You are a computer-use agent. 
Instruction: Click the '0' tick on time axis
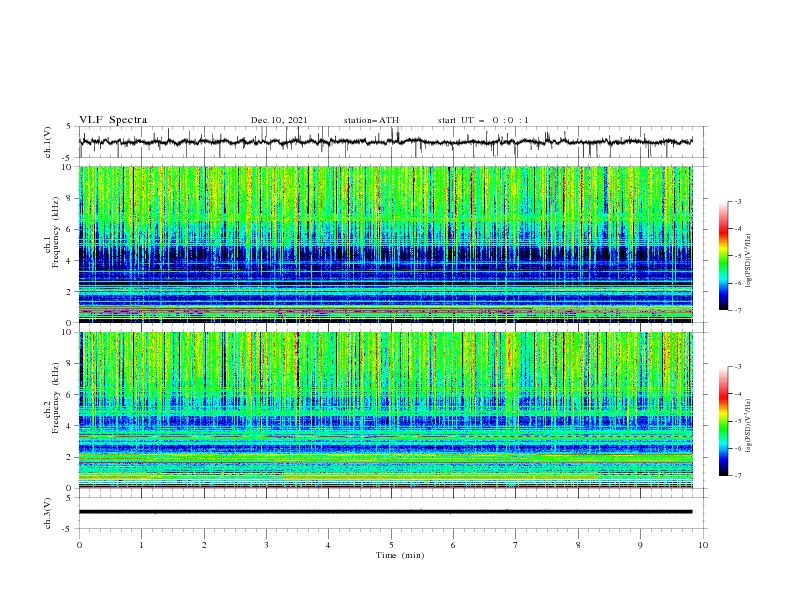(x=79, y=545)
